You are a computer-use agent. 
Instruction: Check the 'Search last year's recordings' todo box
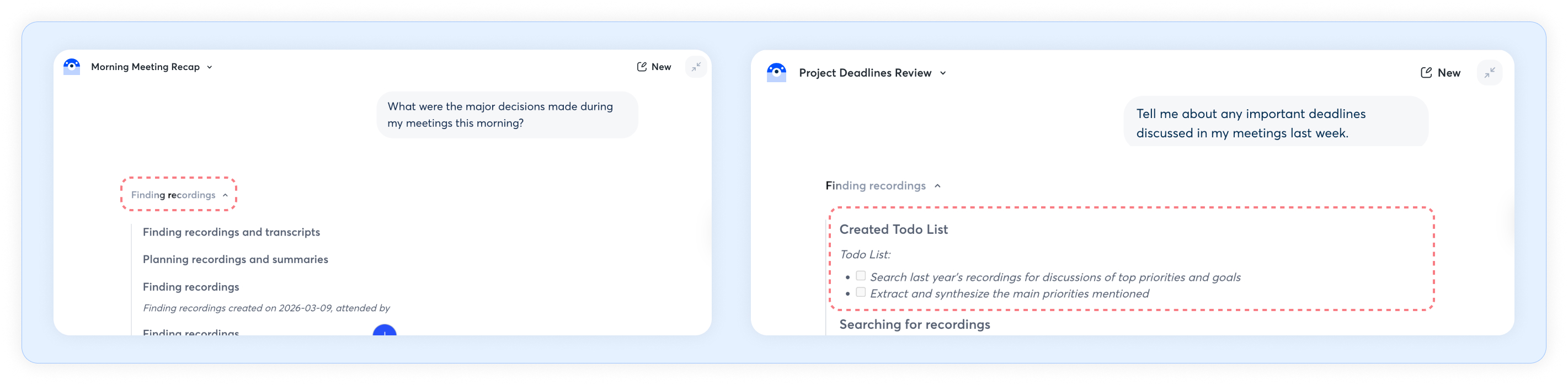click(861, 276)
